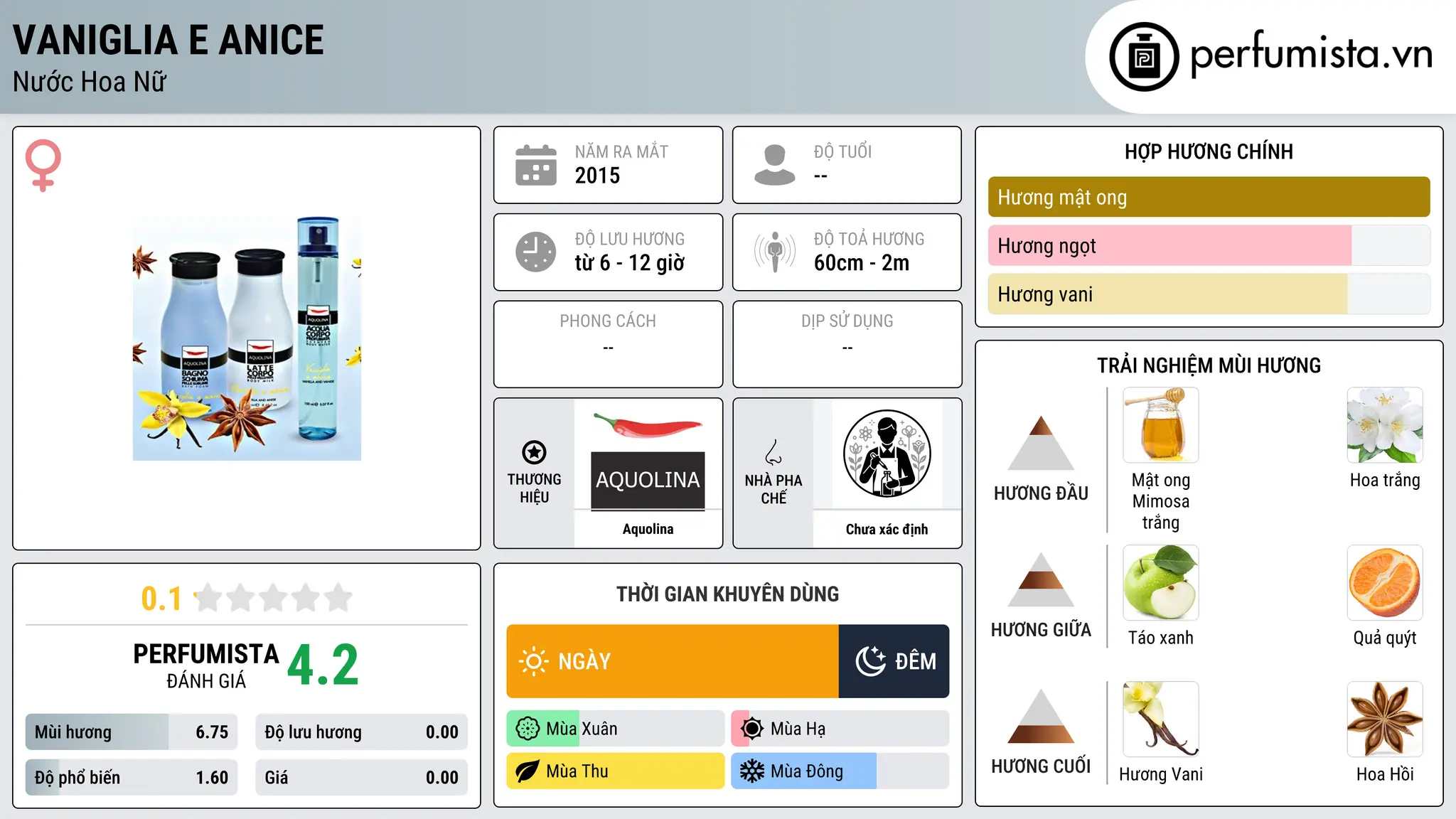Click the sillage value 60cm - 2m
This screenshot has height=819, width=1456.
[862, 263]
